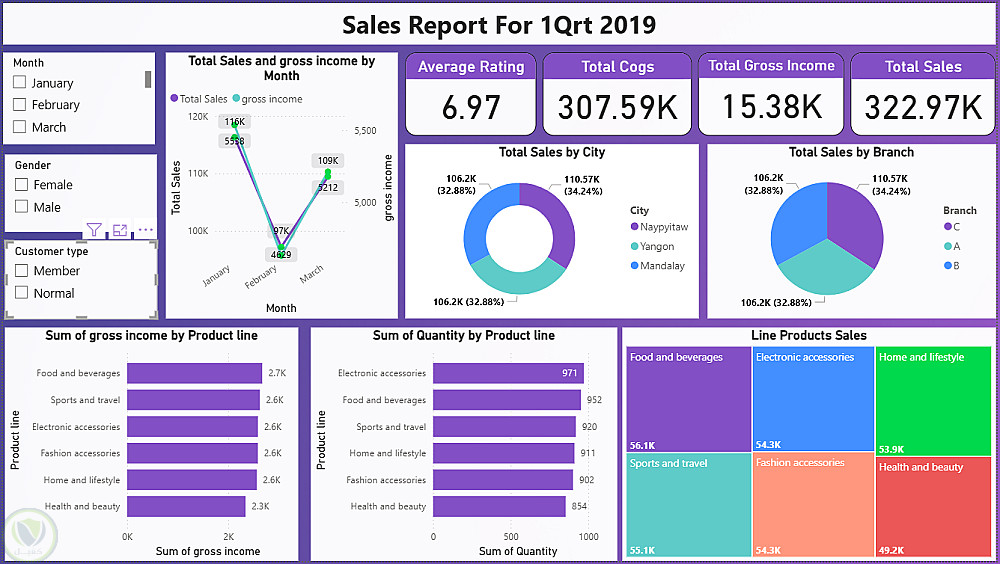The image size is (1000, 564).
Task: Select Health and beauty treemap tile
Action: (934, 507)
